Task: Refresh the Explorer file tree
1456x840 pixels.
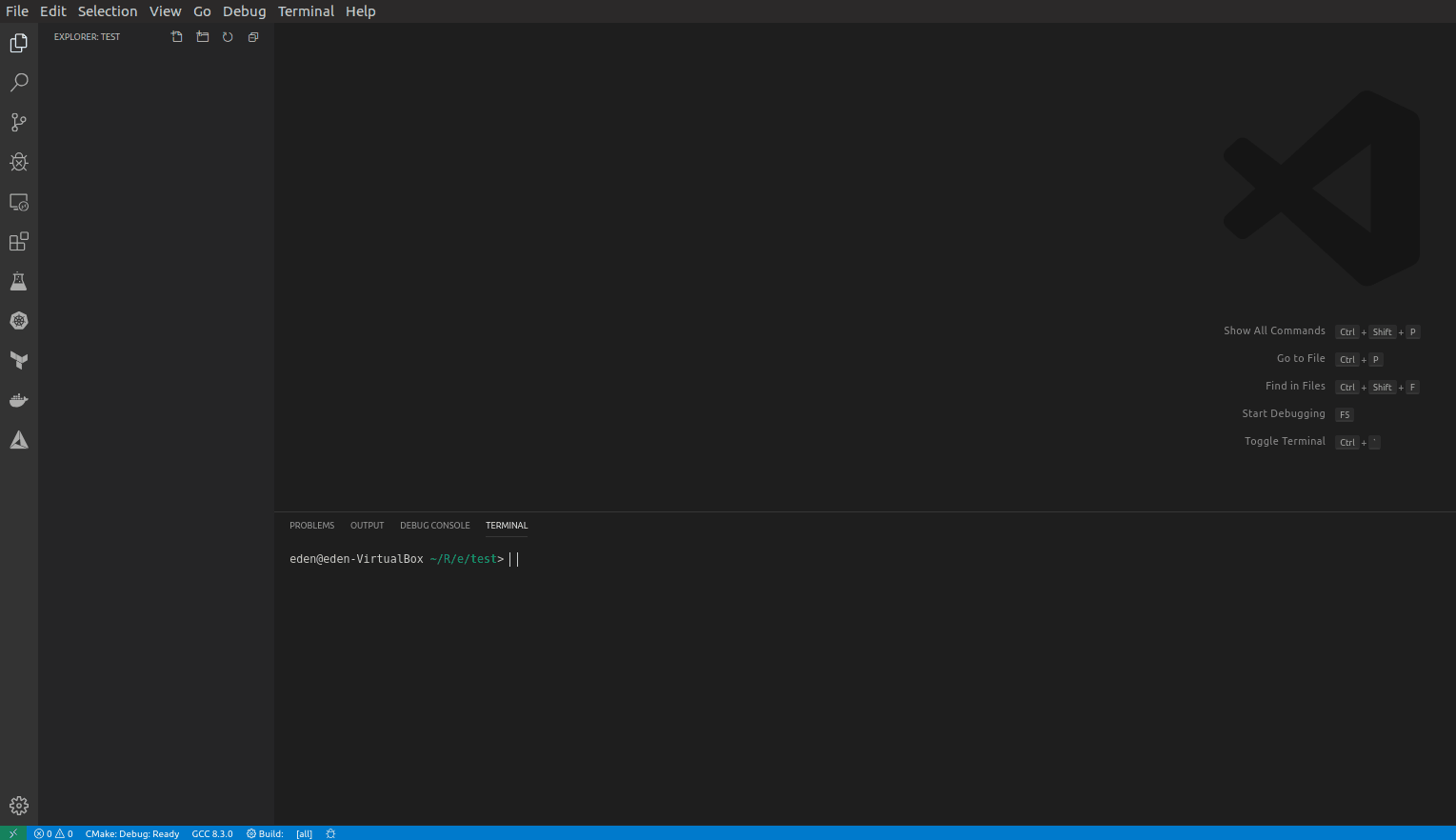Action: (x=228, y=37)
